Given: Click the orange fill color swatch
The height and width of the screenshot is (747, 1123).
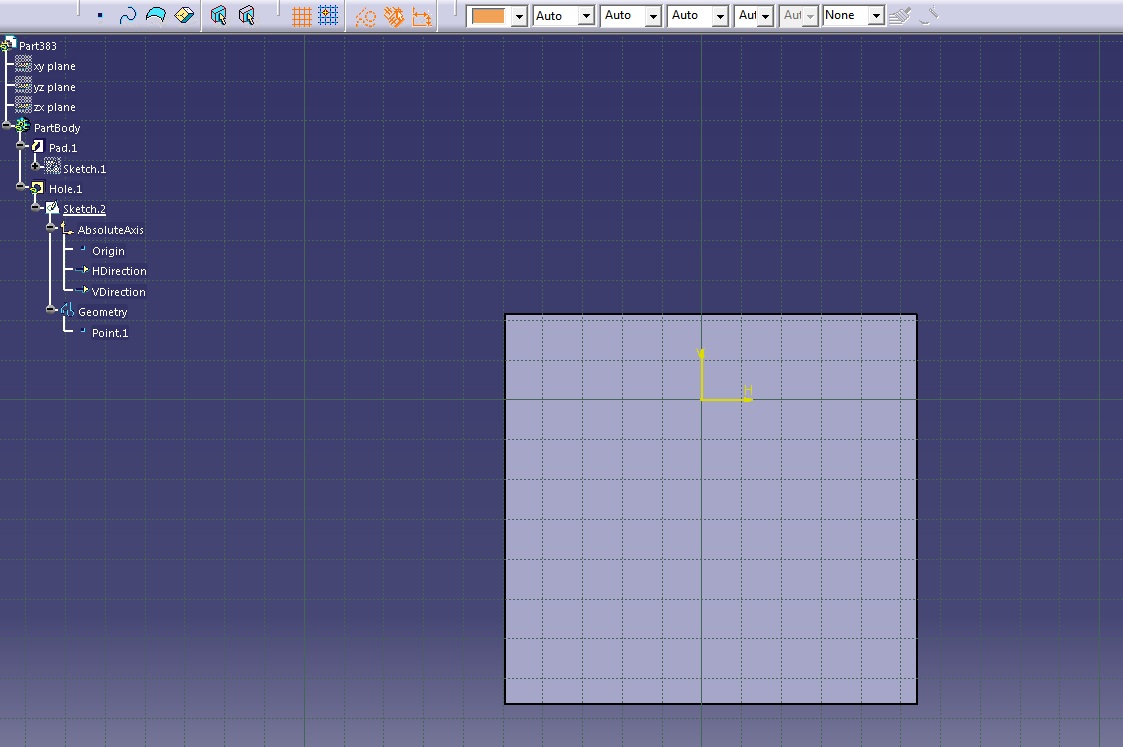Looking at the screenshot, I should pos(488,16).
